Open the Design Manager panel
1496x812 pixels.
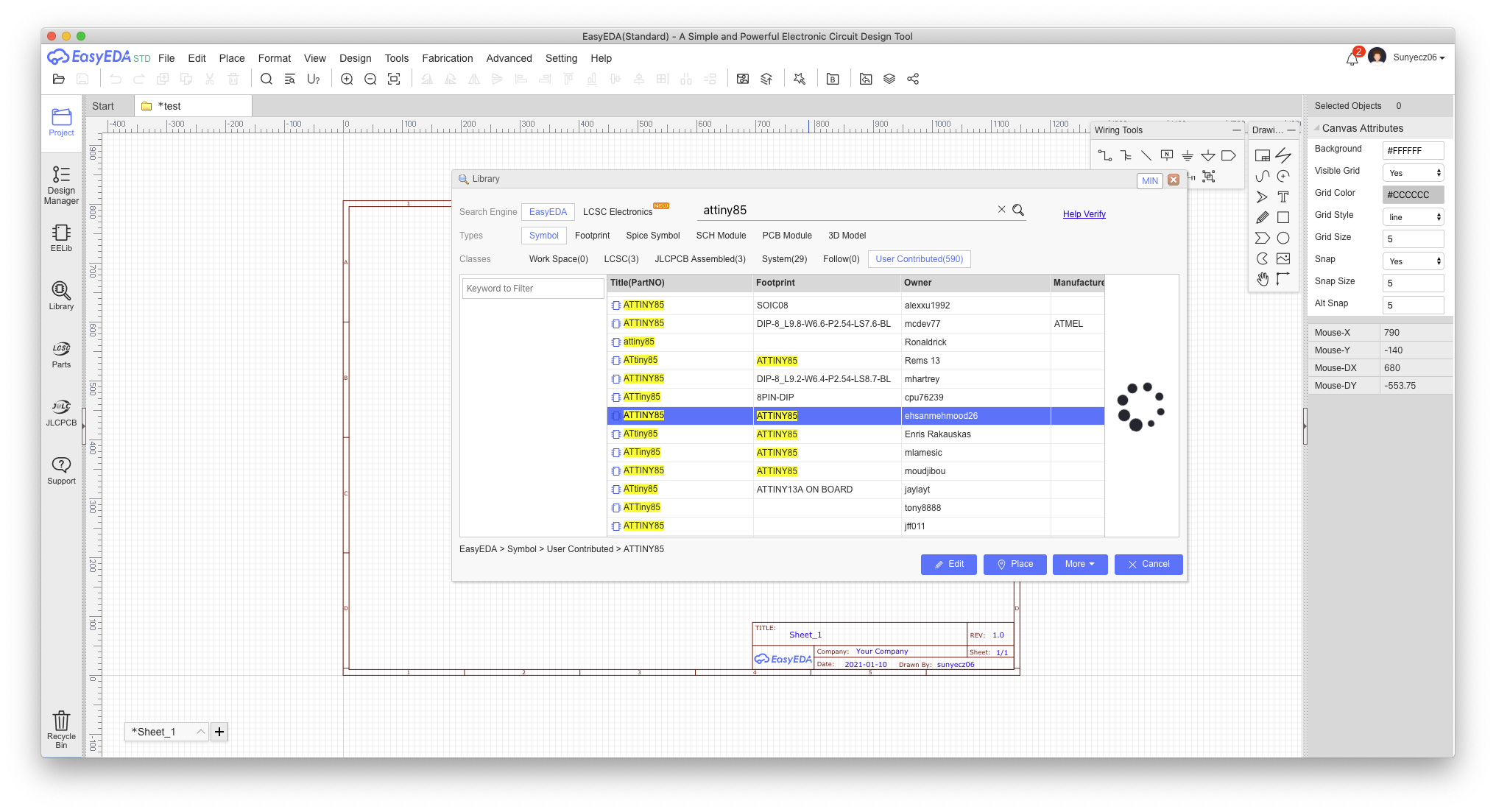(x=61, y=184)
